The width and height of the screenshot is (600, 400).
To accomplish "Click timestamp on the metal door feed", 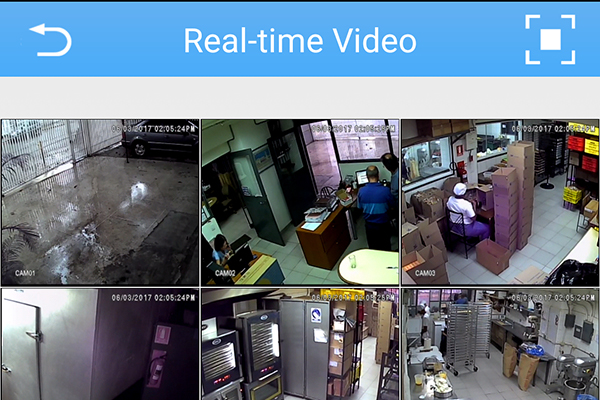I will [x=155, y=297].
